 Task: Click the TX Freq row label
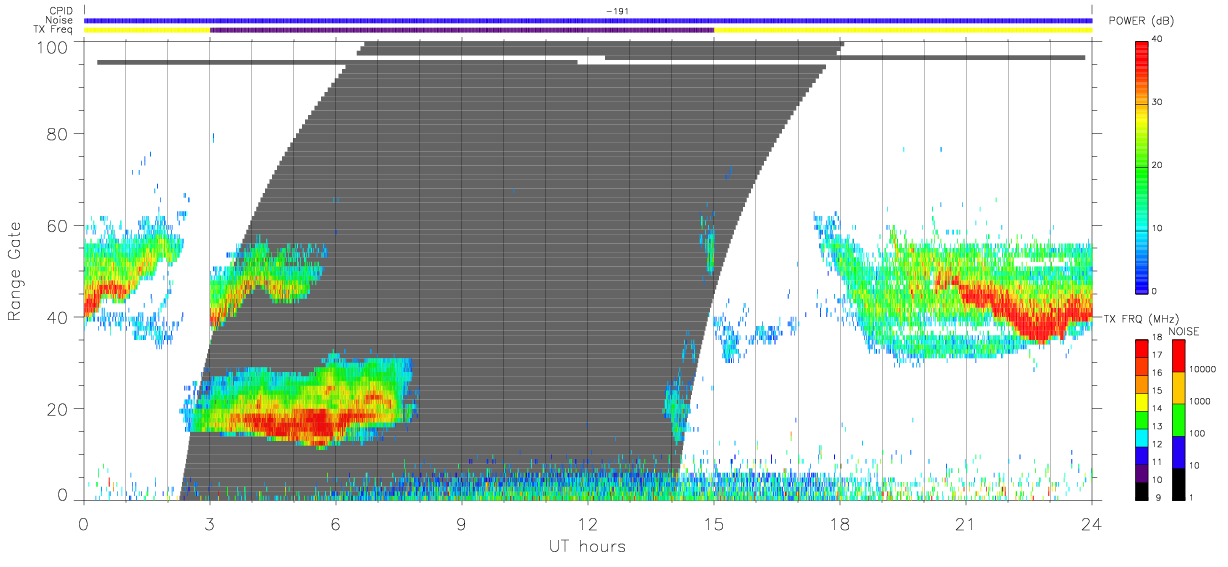click(x=54, y=29)
